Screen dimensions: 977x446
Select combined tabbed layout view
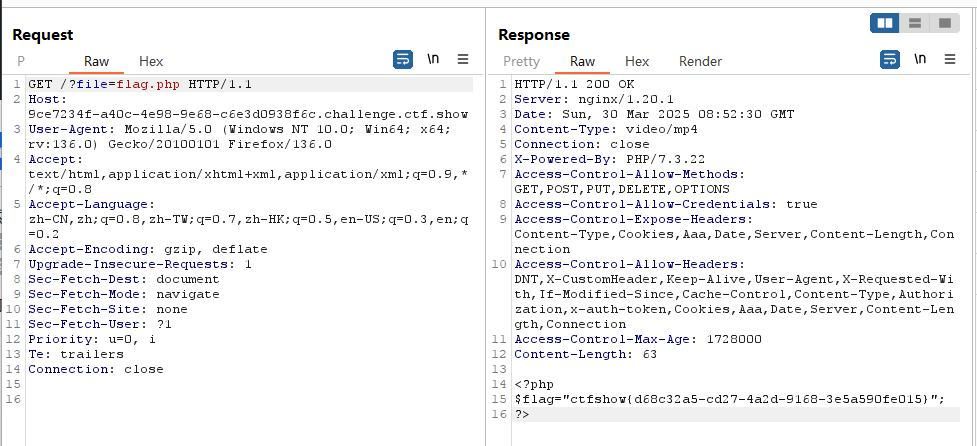click(945, 23)
